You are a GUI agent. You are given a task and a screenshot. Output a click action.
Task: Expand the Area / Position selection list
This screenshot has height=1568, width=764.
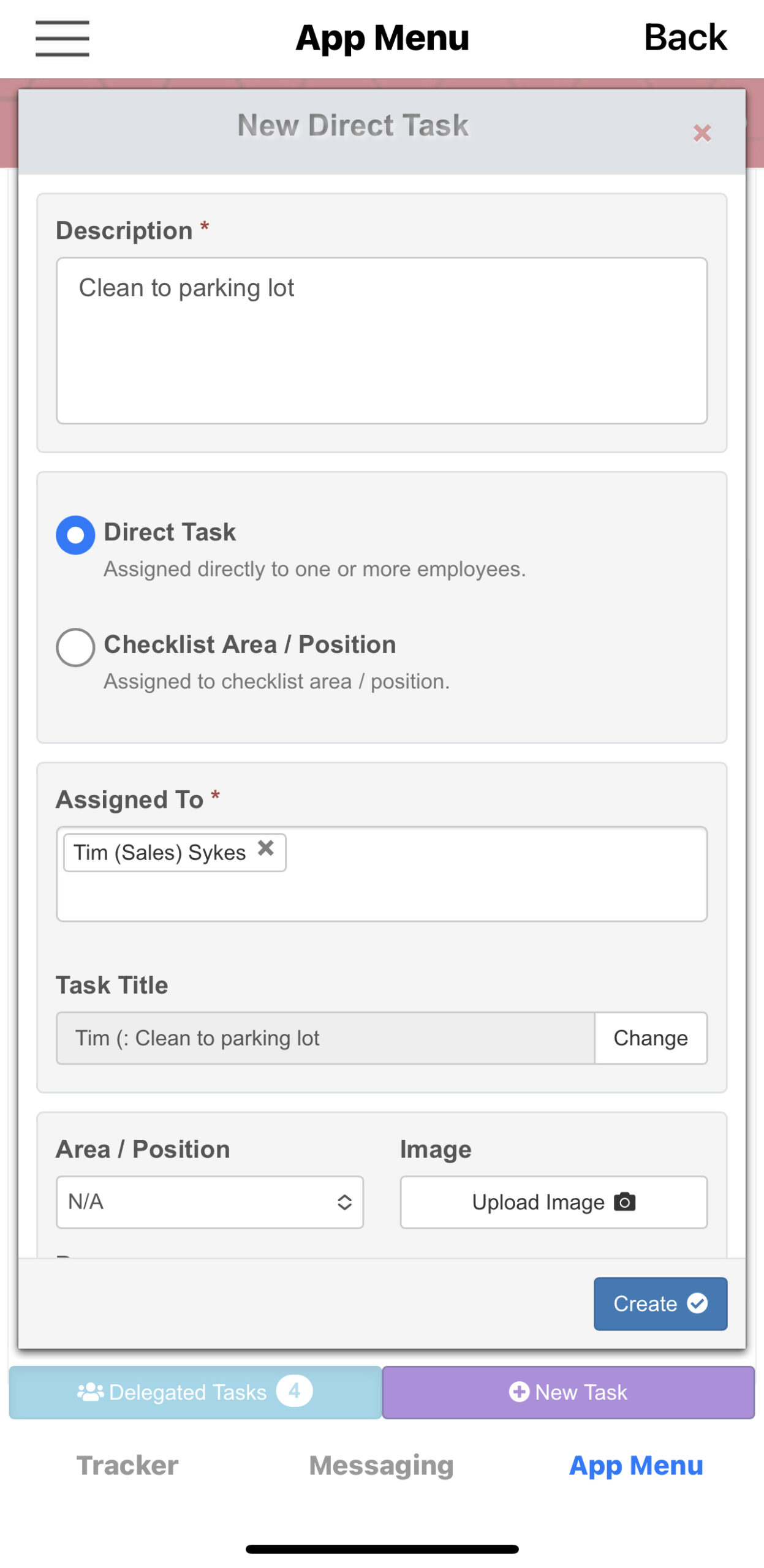[x=209, y=1202]
